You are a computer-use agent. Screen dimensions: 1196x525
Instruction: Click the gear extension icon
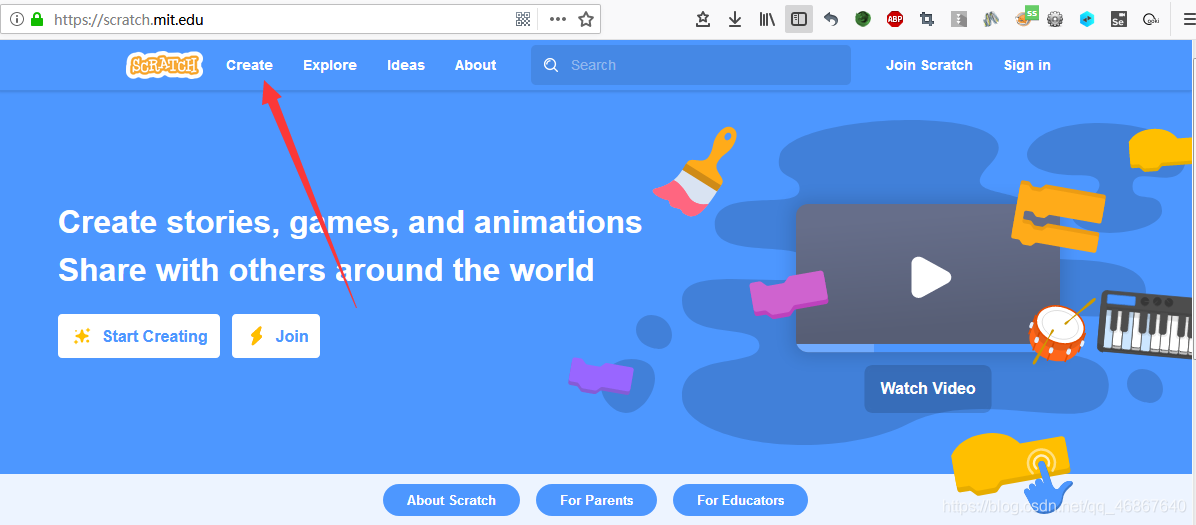(x=1055, y=20)
